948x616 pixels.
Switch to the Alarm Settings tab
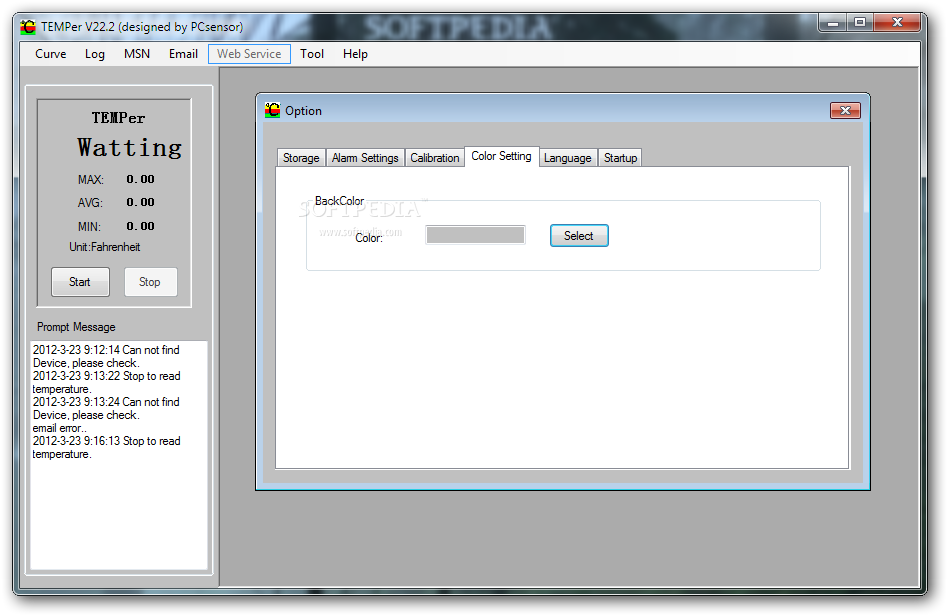click(x=365, y=158)
